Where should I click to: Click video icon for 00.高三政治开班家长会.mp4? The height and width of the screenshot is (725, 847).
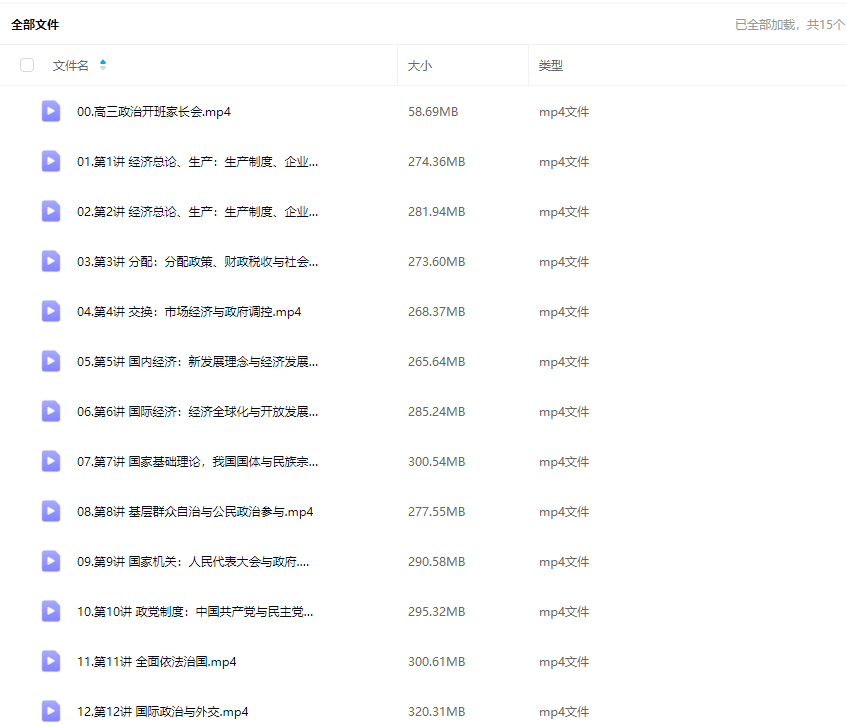coord(51,111)
